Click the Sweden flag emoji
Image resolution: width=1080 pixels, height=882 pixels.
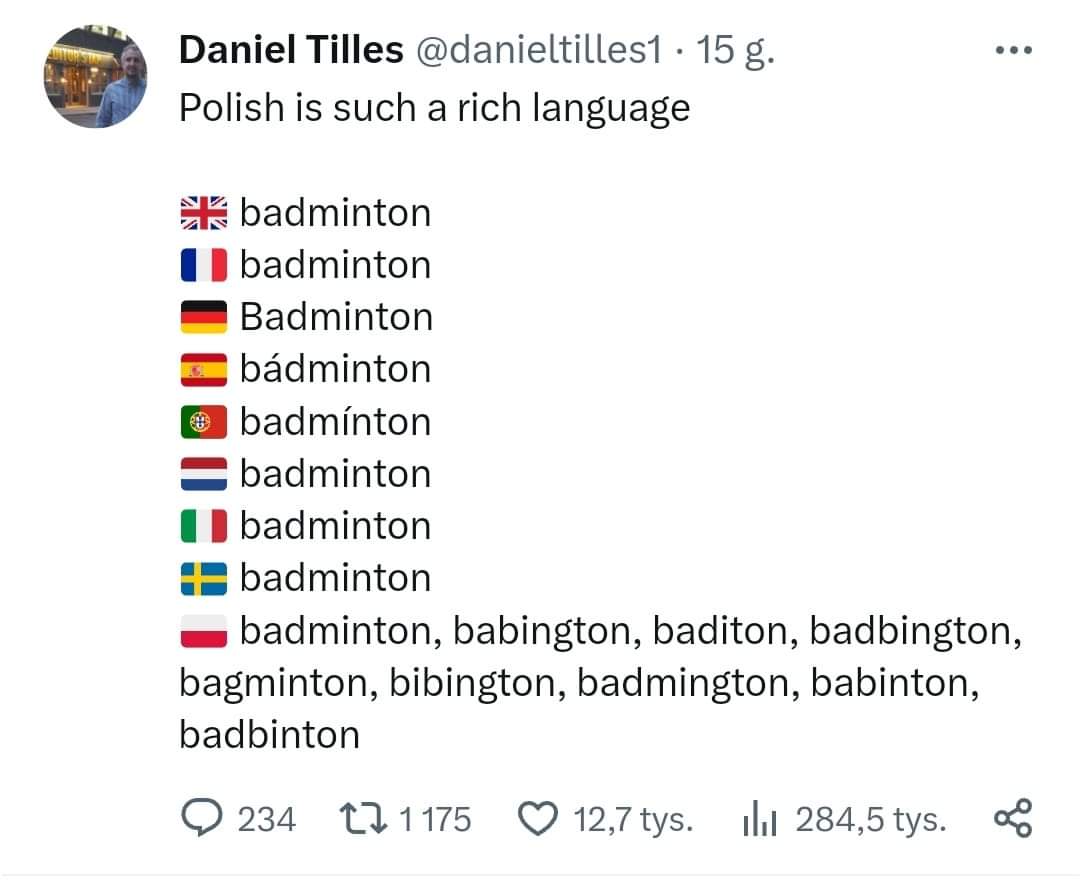204,579
